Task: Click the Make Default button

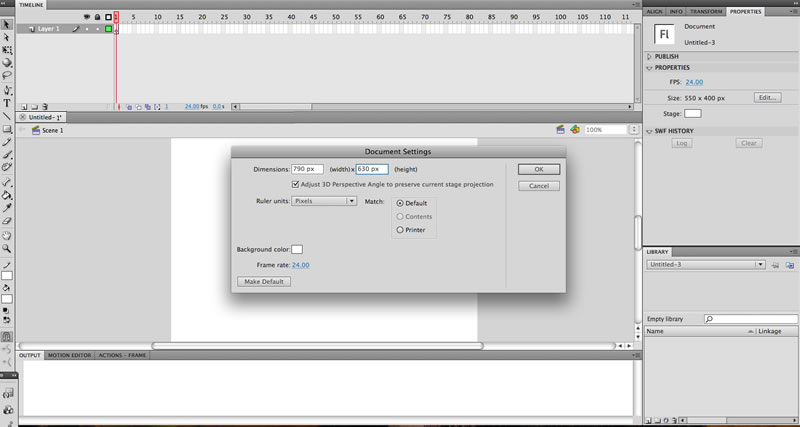Action: (264, 282)
